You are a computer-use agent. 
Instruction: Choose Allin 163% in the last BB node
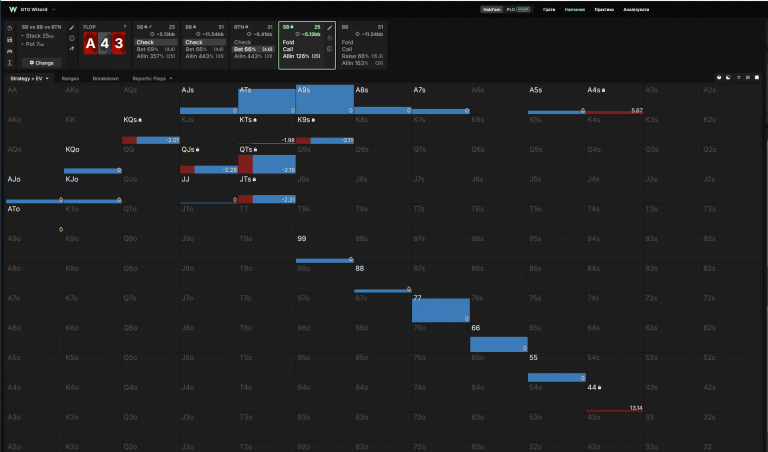point(362,63)
